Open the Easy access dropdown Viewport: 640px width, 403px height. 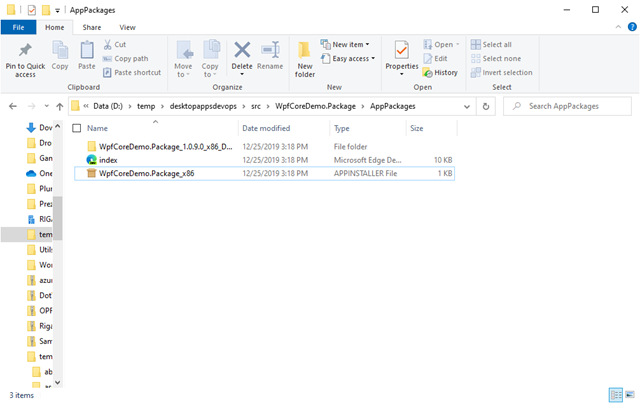348,59
